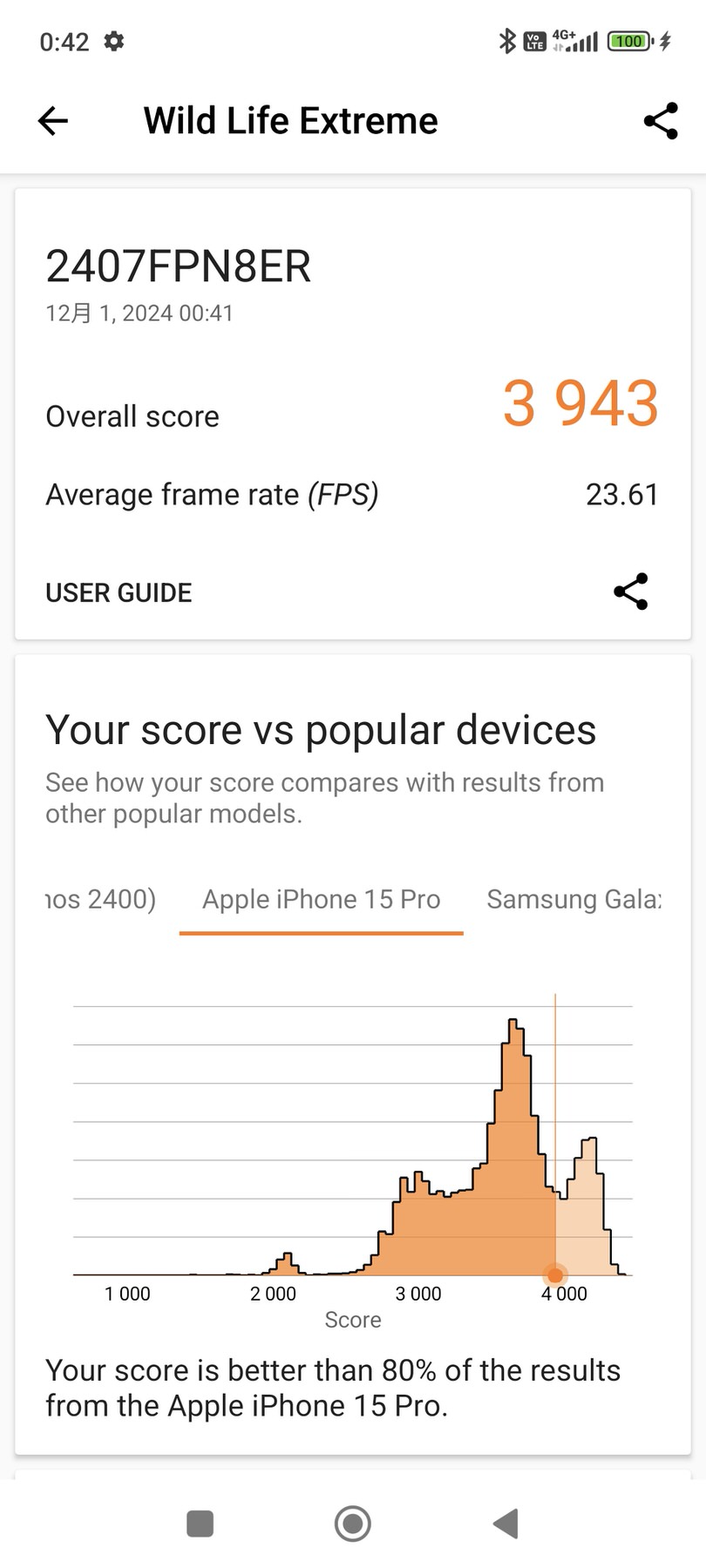The image size is (706, 1568).
Task: Tap the back arrow in header
Action: (x=53, y=121)
